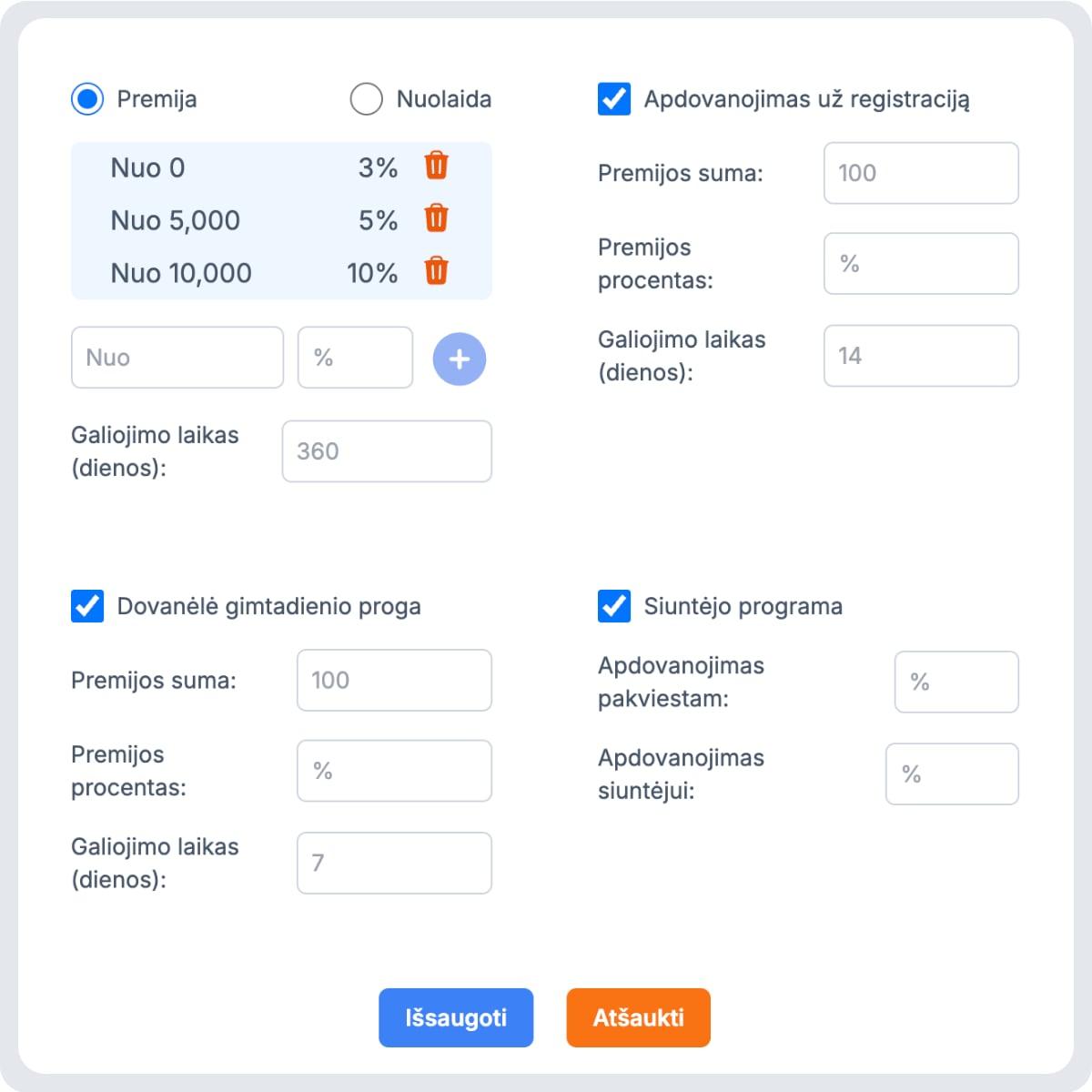Edit Apdovanojimas siuntėjui percent field

(952, 774)
